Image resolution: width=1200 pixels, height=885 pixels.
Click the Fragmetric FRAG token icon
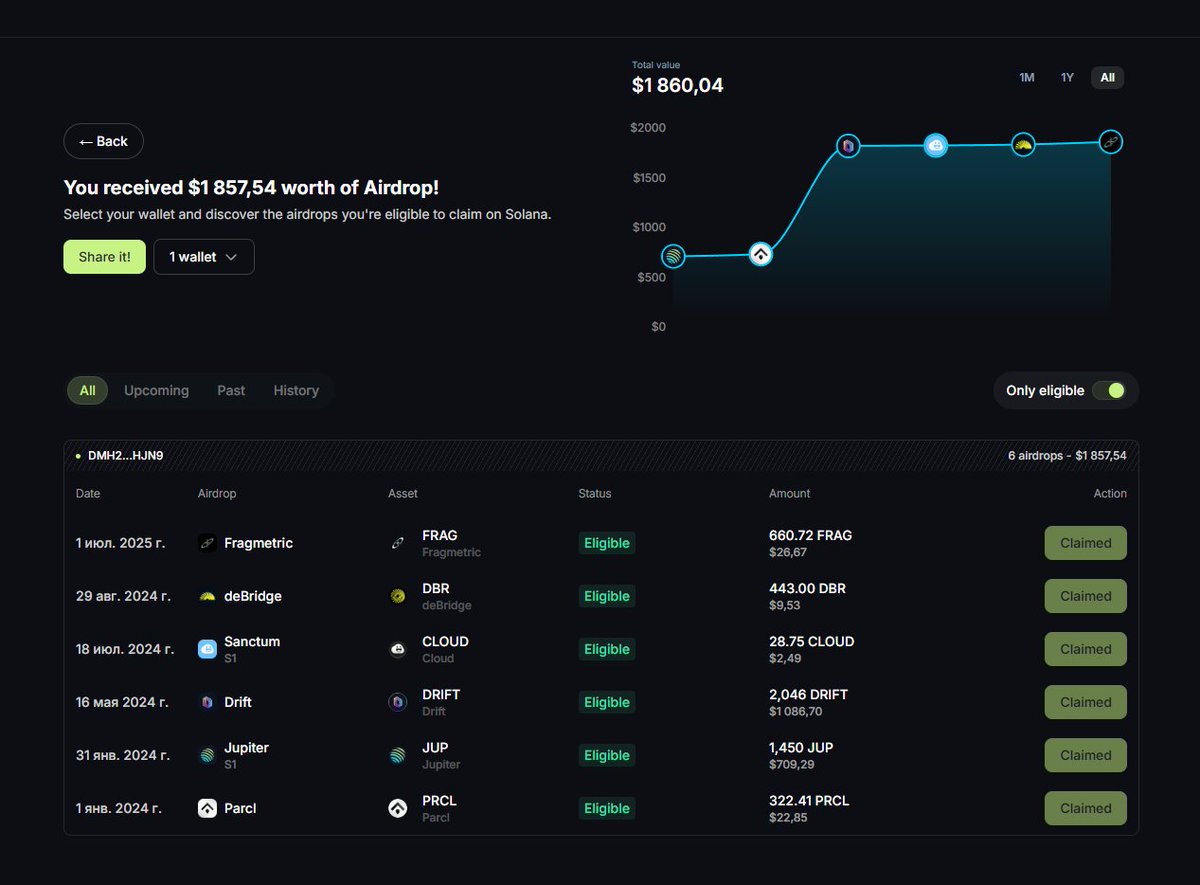398,543
